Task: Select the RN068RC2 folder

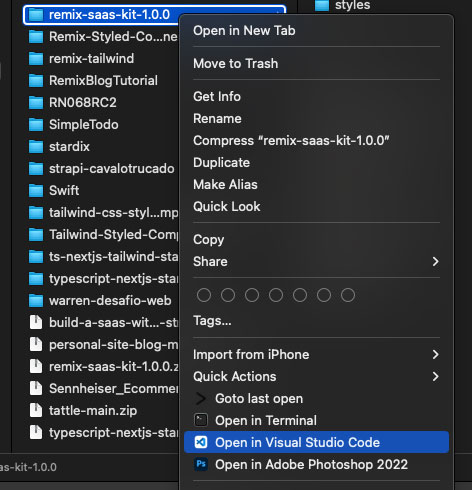Action: (x=73, y=103)
